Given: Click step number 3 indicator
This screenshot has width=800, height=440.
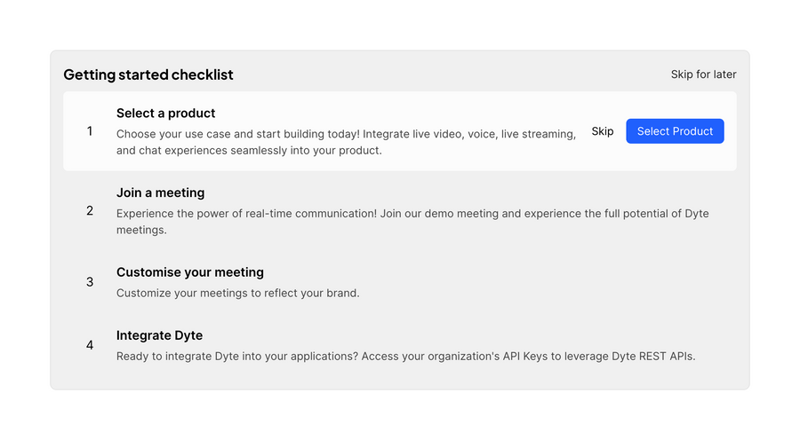Looking at the screenshot, I should pyautogui.click(x=90, y=282).
